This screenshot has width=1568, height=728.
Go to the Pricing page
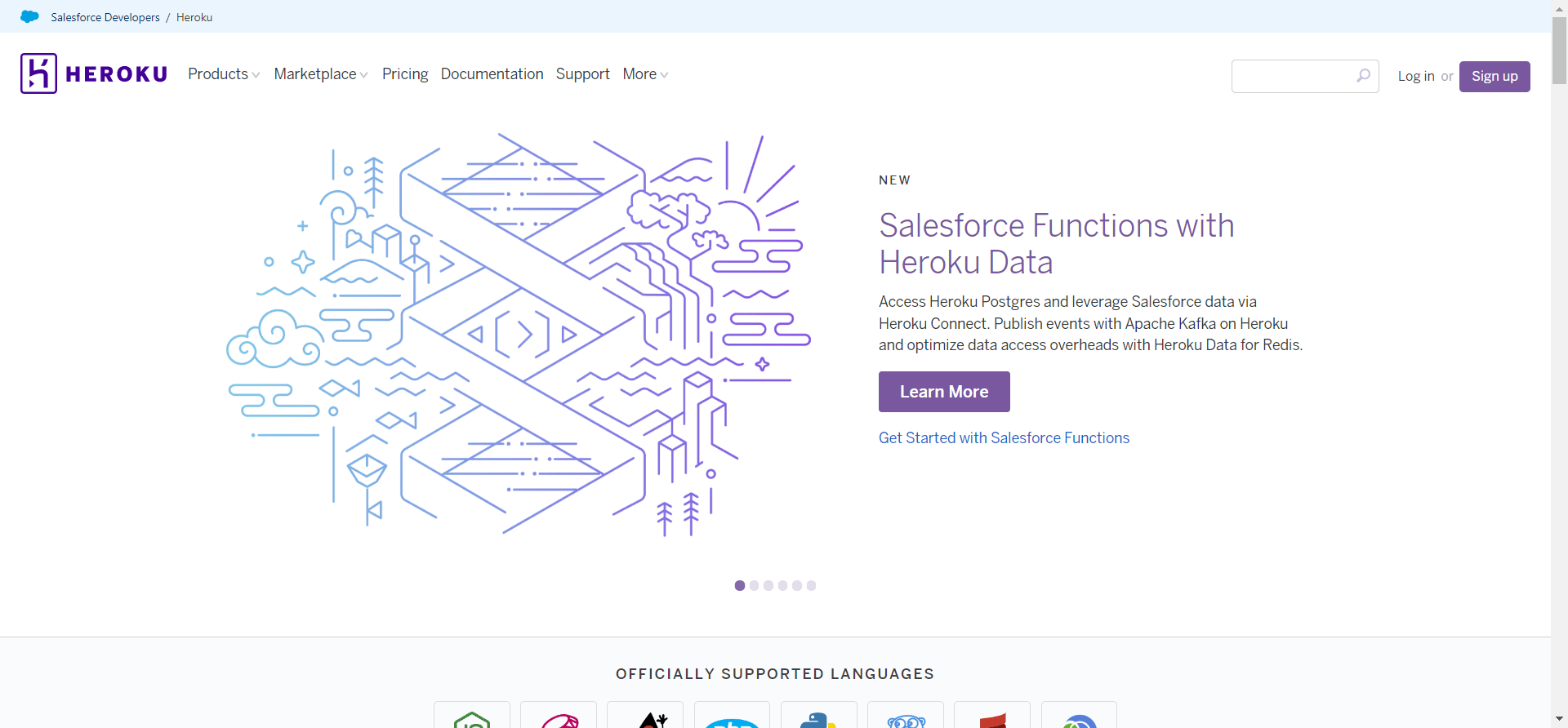point(405,74)
